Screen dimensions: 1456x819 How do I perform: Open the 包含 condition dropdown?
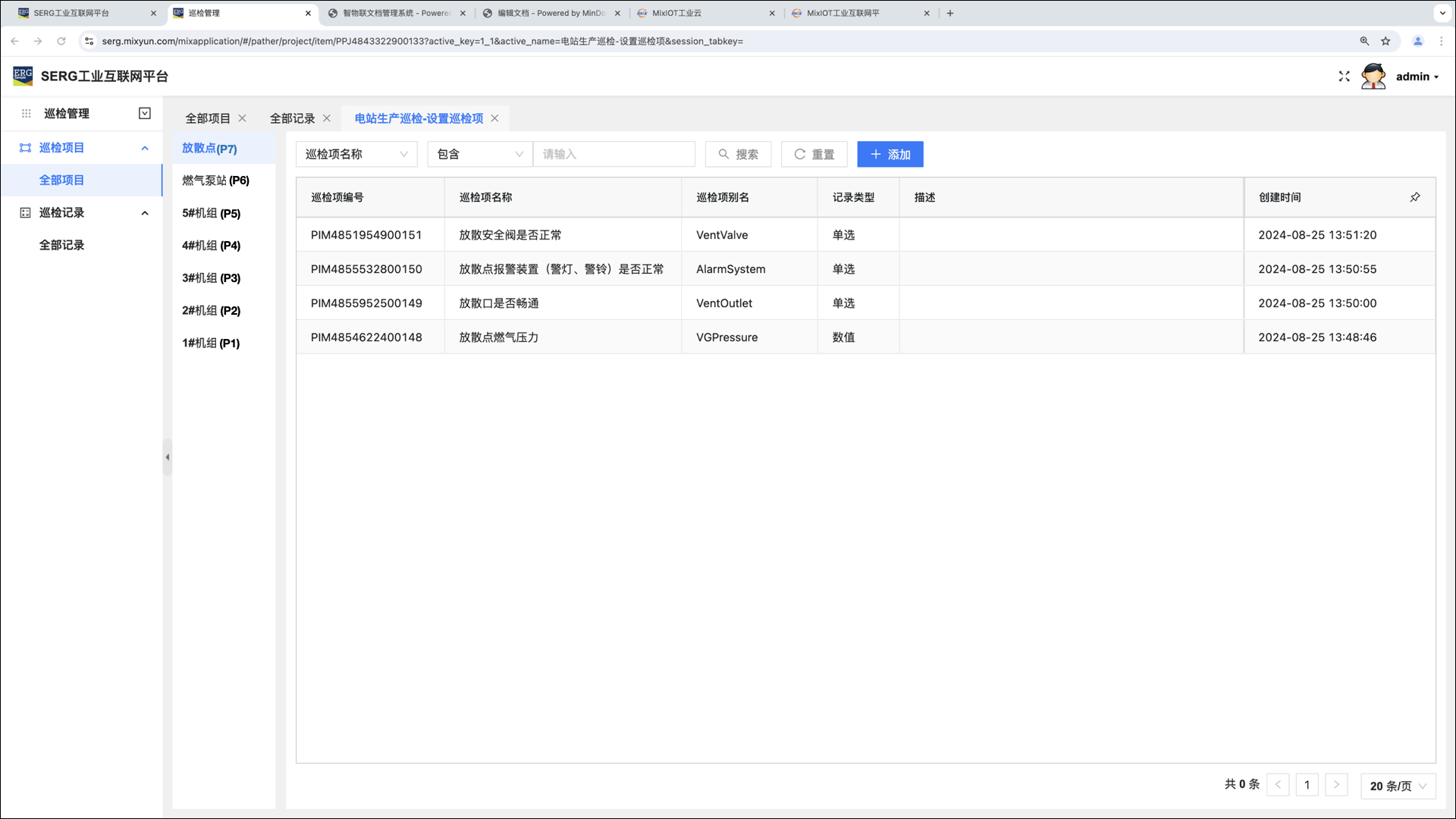(x=479, y=155)
